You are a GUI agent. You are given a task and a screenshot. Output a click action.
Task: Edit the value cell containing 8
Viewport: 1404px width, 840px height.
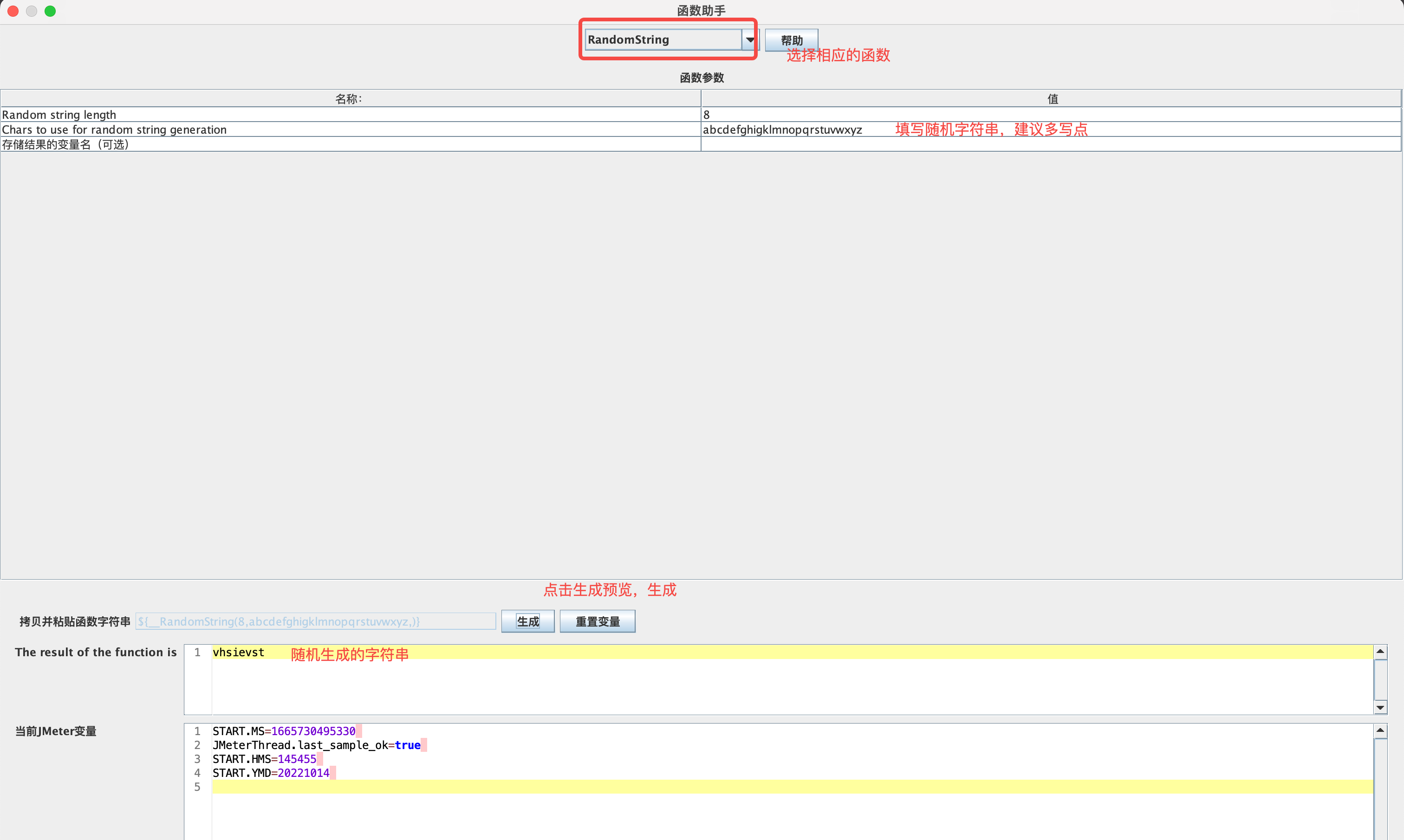pyautogui.click(x=1051, y=114)
